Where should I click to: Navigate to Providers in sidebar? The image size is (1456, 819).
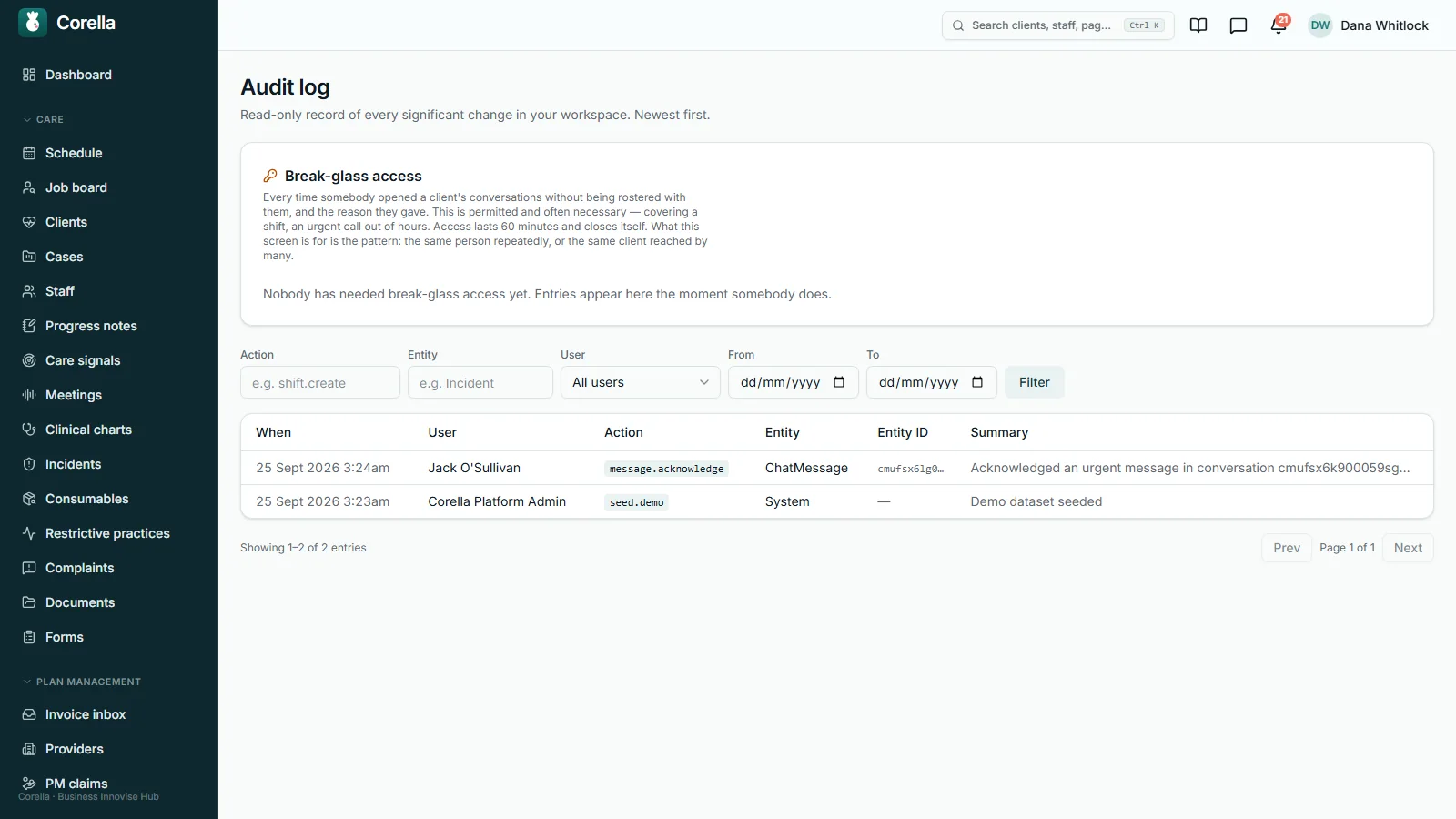(x=75, y=749)
